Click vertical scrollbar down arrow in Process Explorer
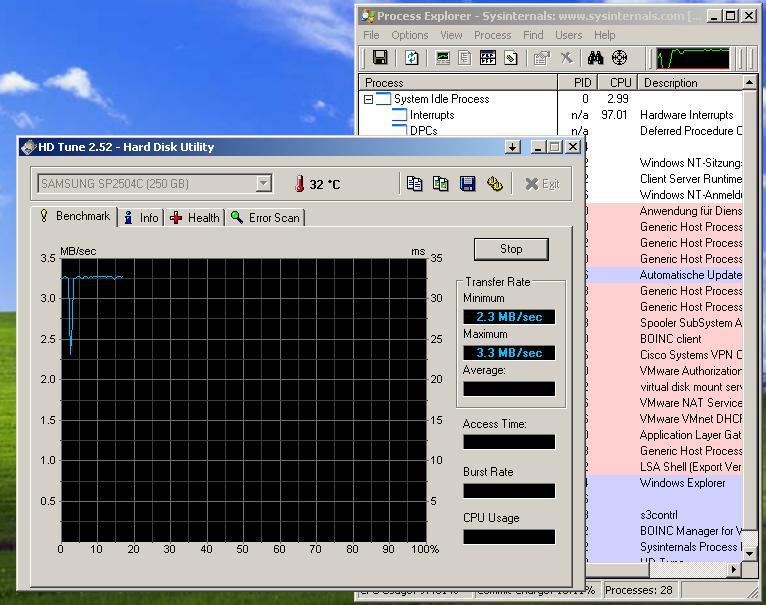 point(749,554)
